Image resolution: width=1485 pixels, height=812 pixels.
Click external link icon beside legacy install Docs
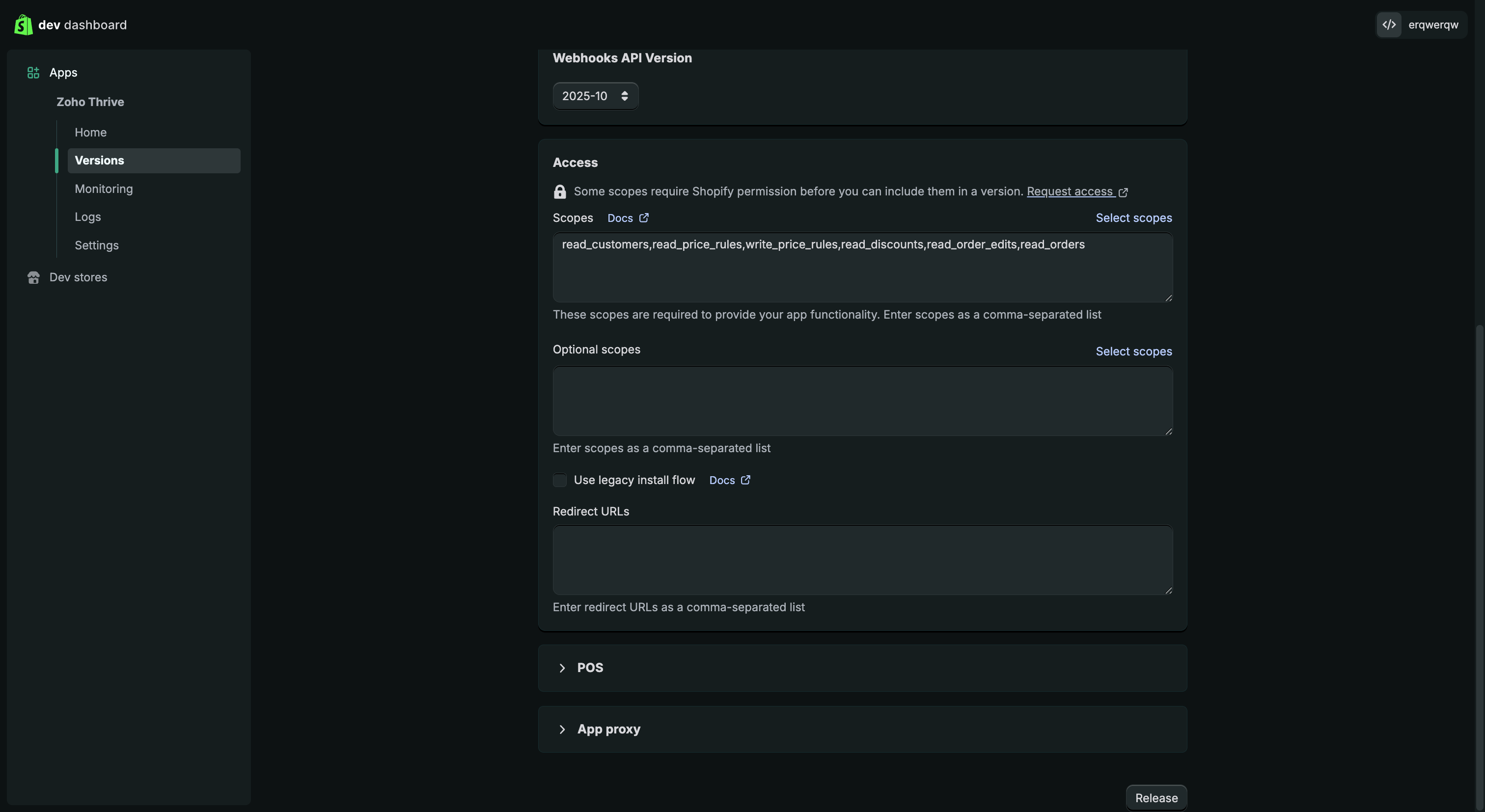click(745, 480)
